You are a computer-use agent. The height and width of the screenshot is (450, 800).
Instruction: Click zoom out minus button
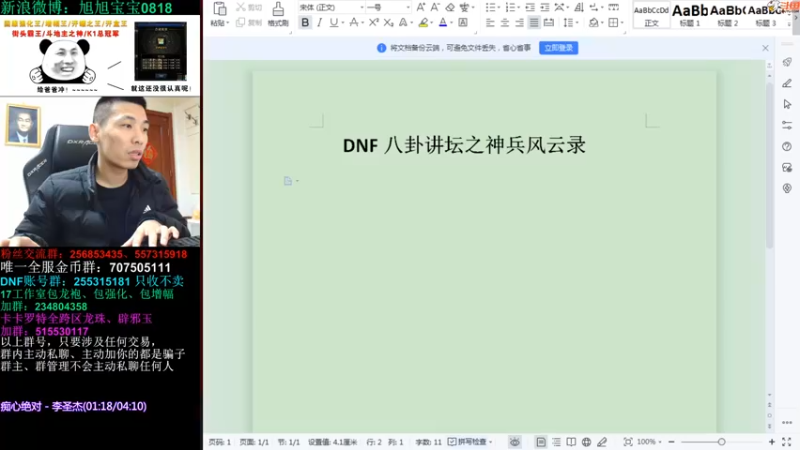671,442
